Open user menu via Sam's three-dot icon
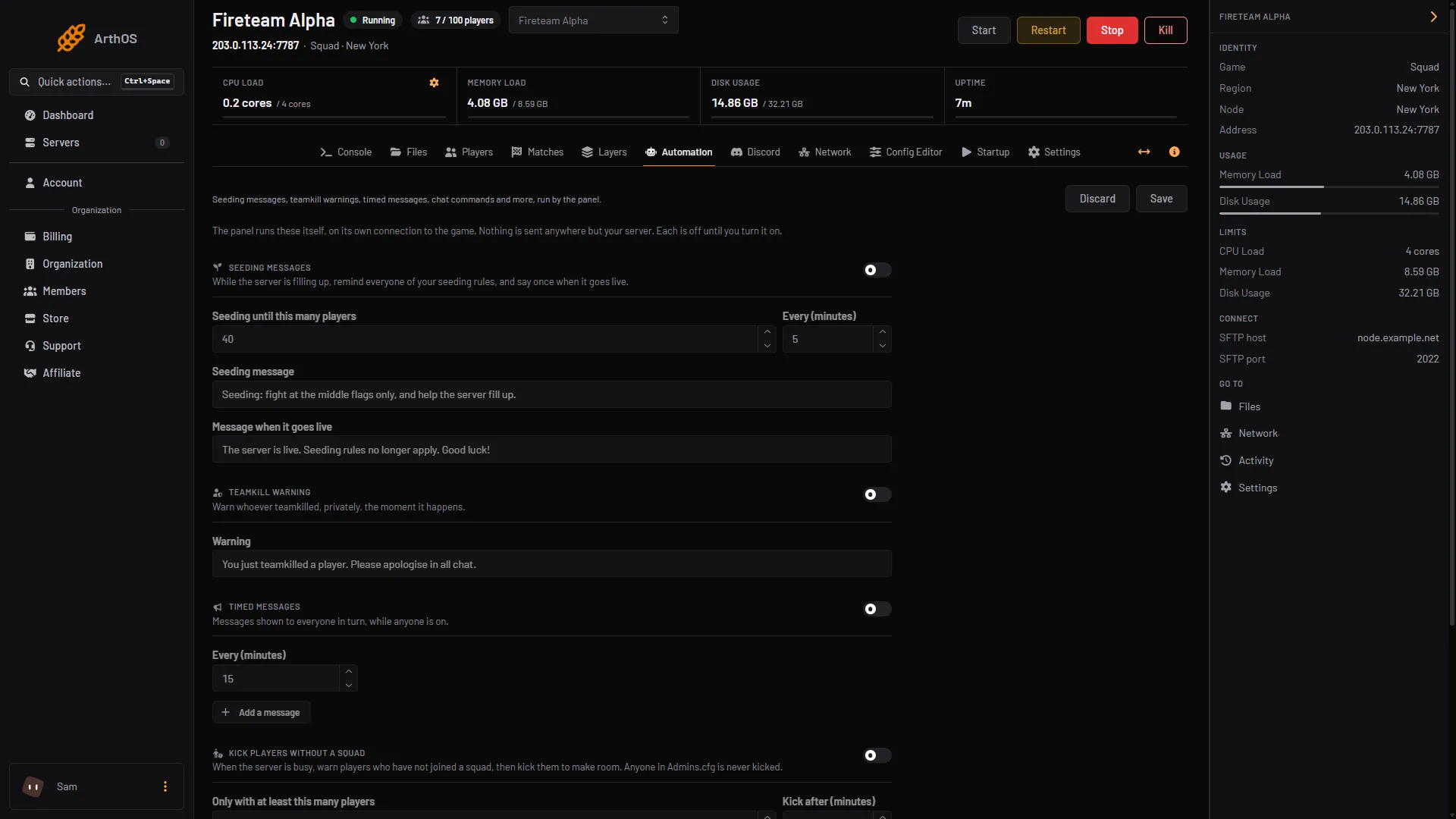 point(165,787)
